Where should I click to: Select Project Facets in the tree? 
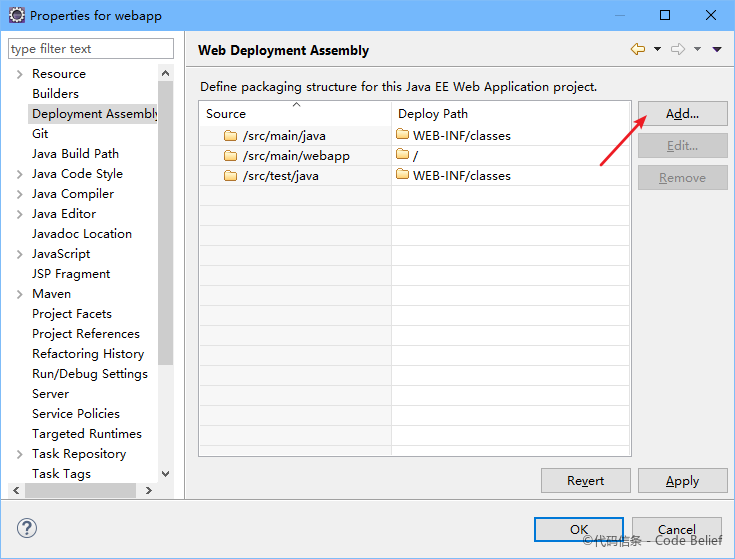(x=72, y=313)
